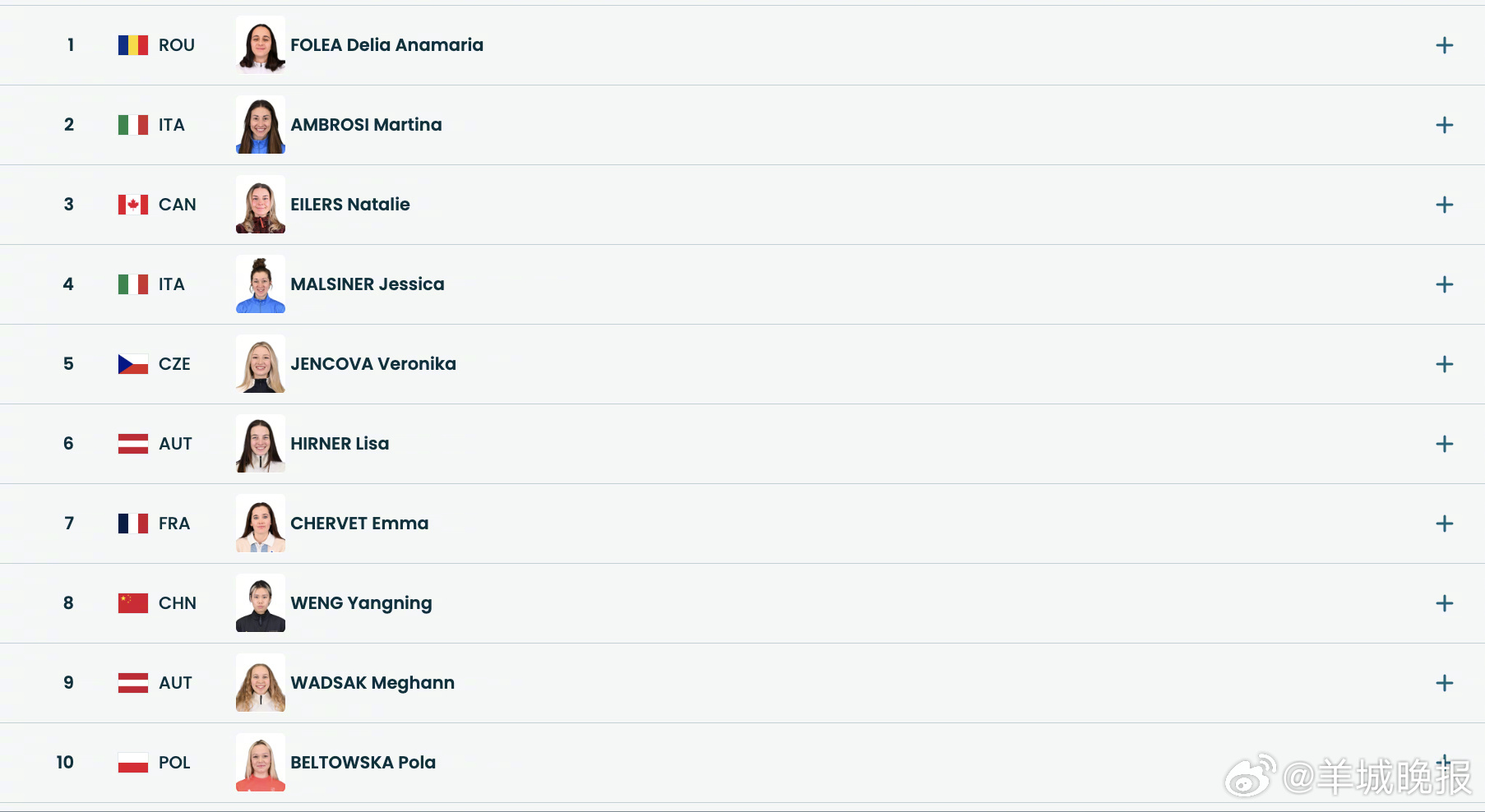Expand CHERVET Emma's row with plus
The width and height of the screenshot is (1485, 812).
point(1444,524)
